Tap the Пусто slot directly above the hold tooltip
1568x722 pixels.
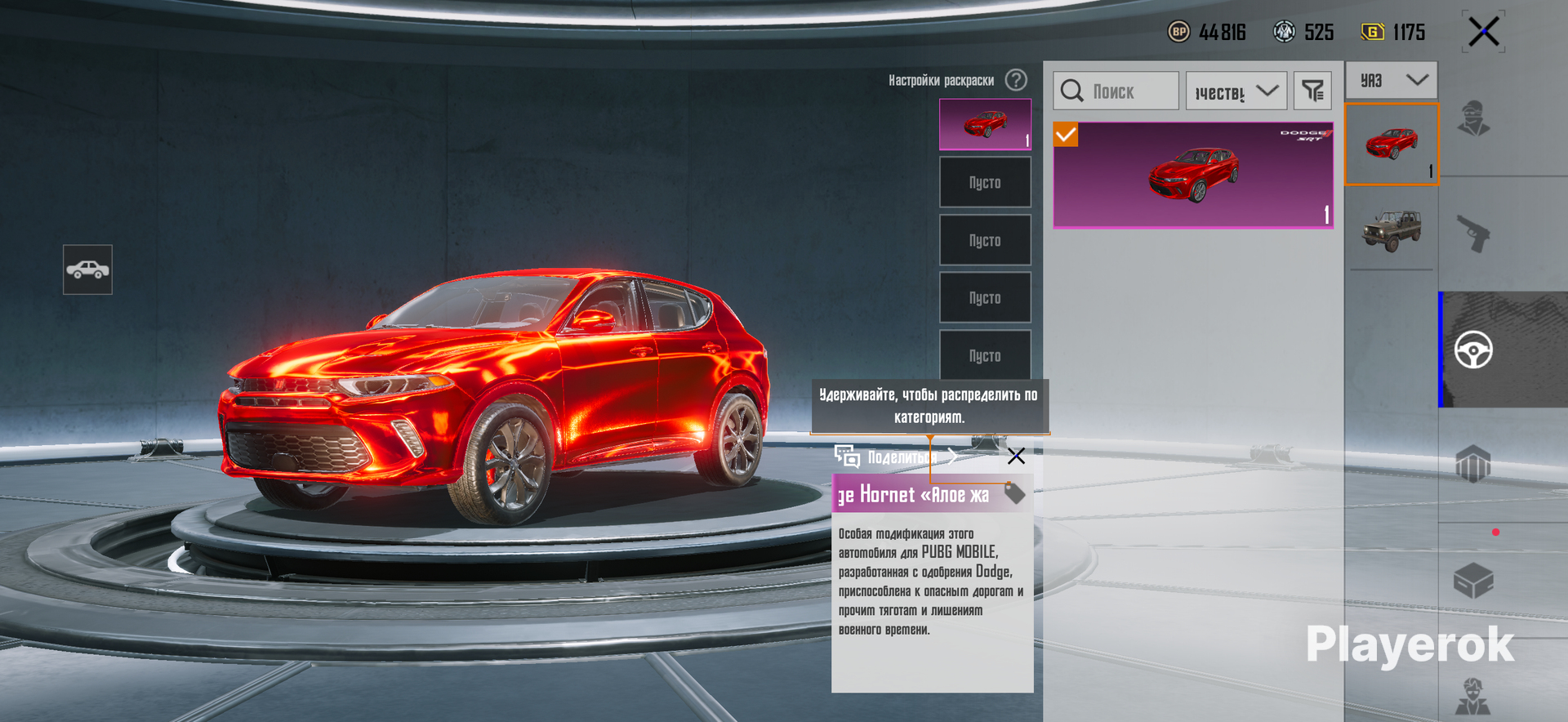tap(985, 355)
